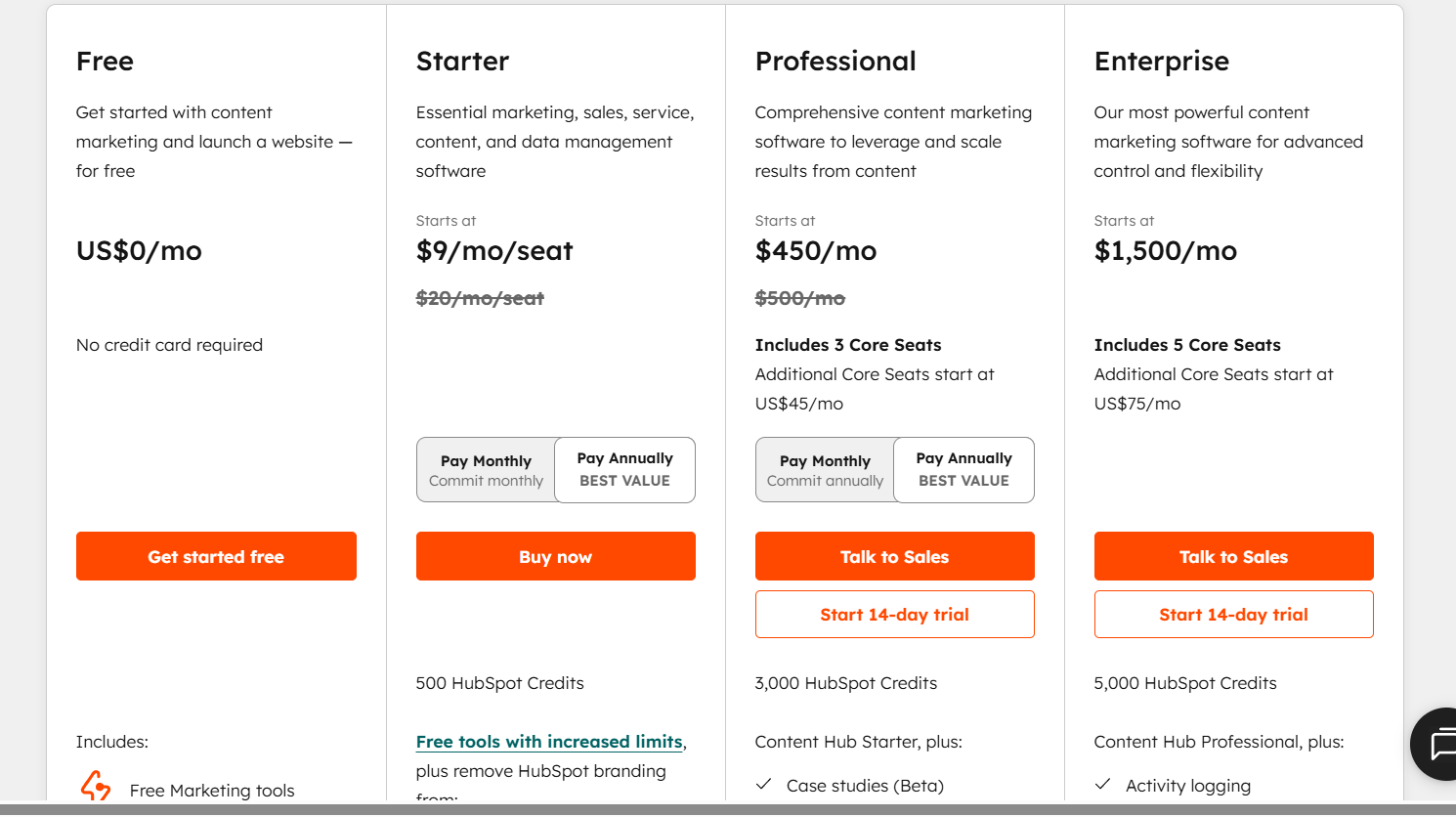This screenshot has height=817, width=1456.
Task: Click the Professional plan heading
Action: click(835, 61)
